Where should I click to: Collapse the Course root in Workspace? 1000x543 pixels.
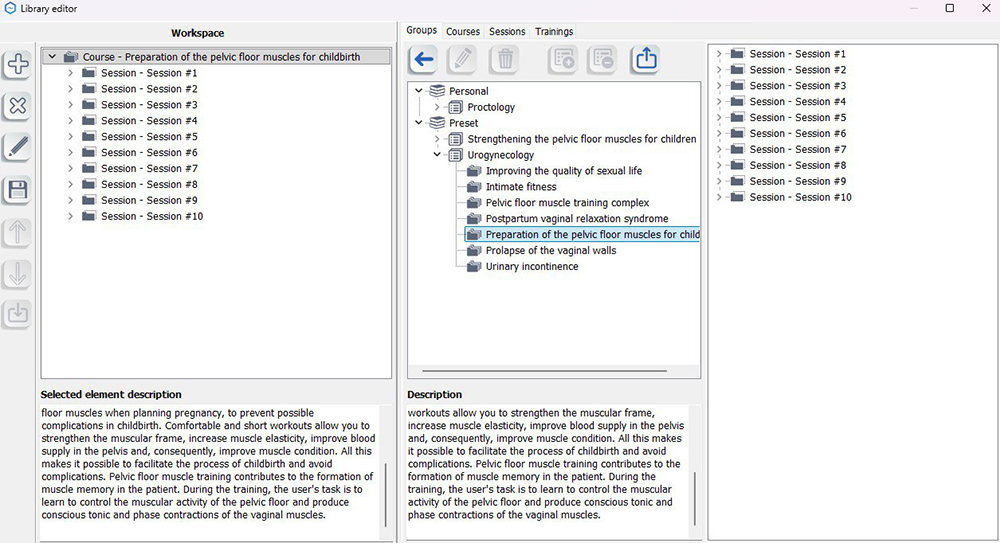[52, 57]
